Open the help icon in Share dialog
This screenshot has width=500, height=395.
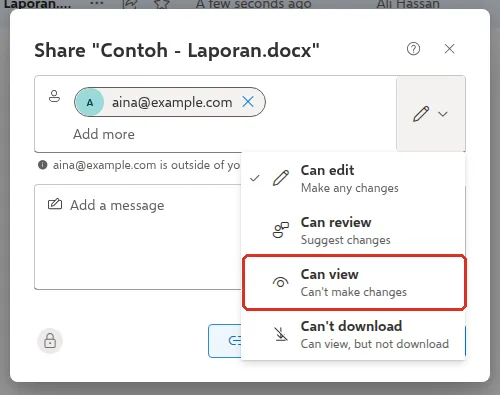413,49
